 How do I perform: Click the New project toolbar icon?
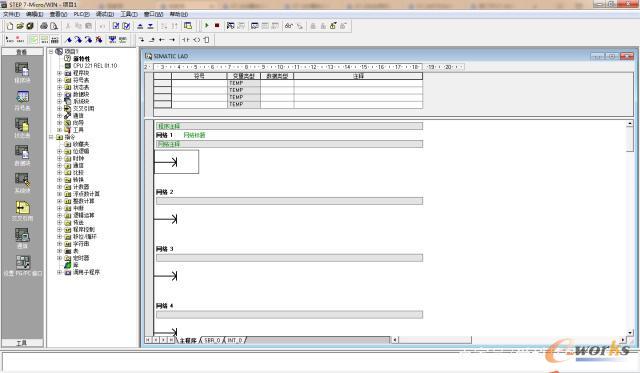pyautogui.click(x=10, y=26)
